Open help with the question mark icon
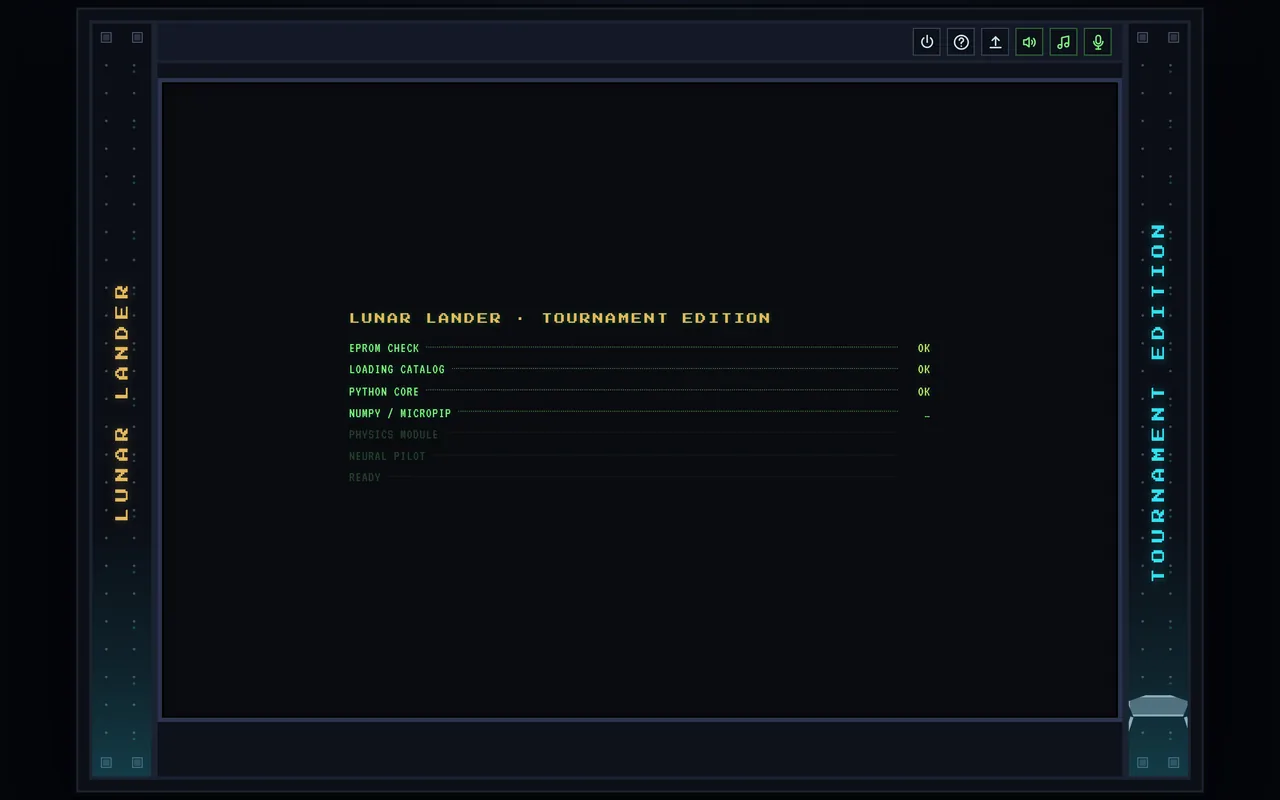 [x=961, y=42]
